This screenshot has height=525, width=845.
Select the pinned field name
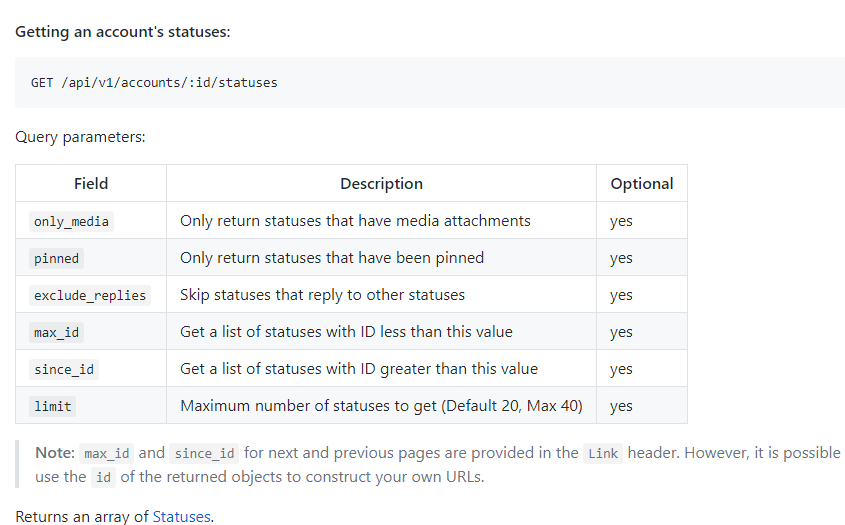coord(56,258)
